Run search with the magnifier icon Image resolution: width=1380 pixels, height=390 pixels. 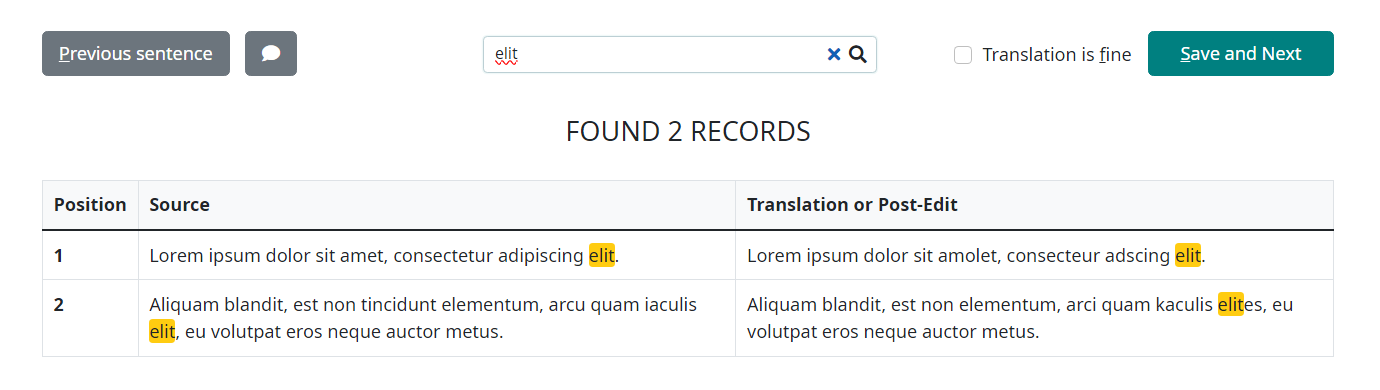(x=857, y=55)
